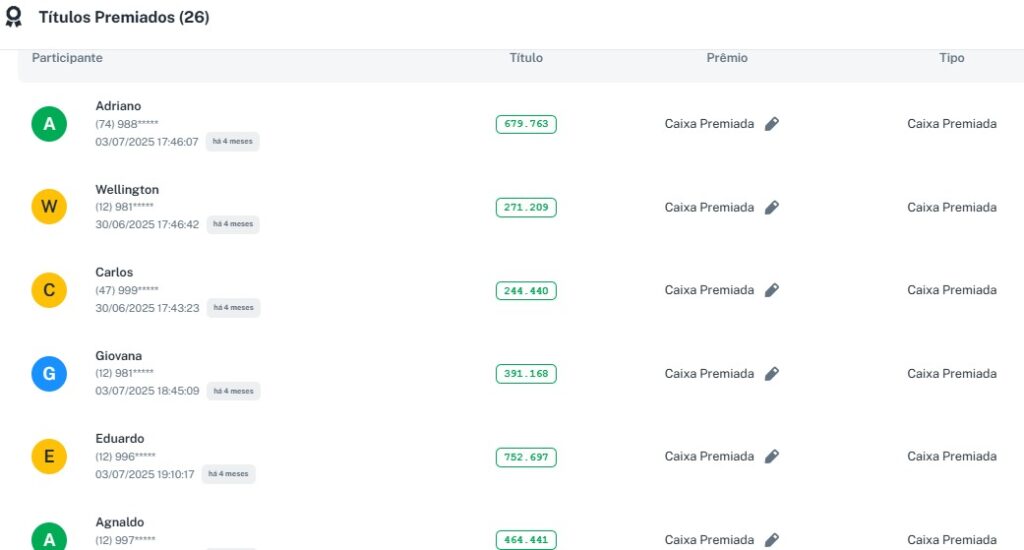Click the Prêmio column header
The image size is (1024, 550).
coord(727,58)
